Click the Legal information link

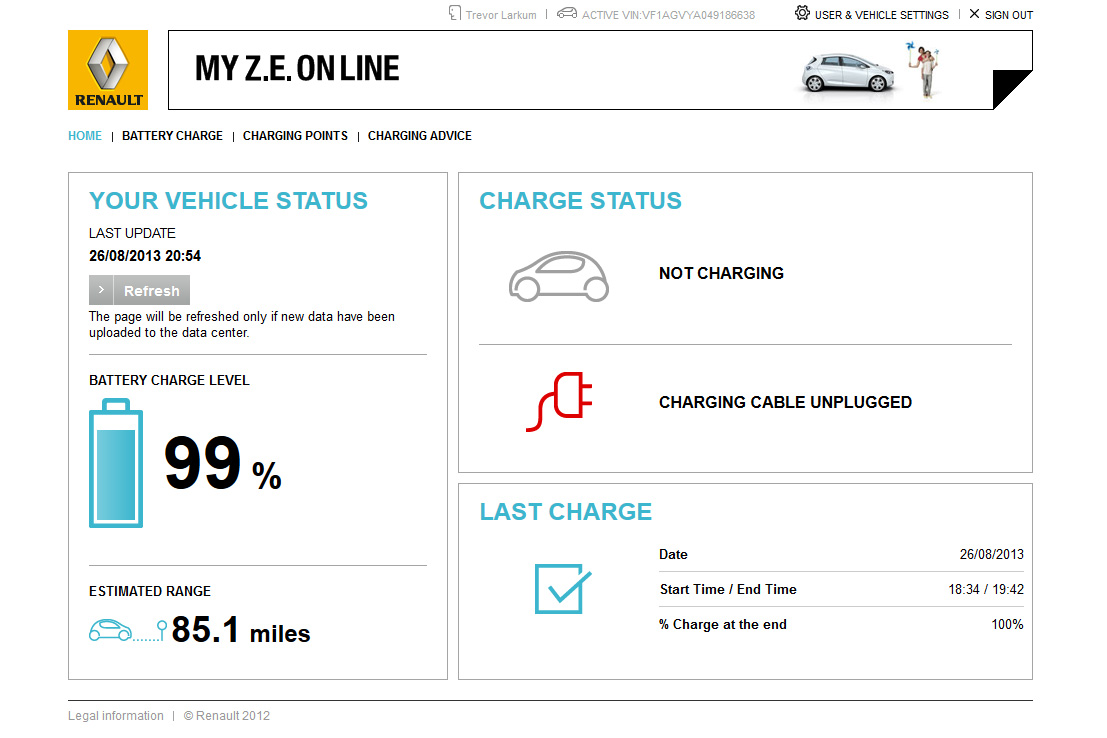[x=116, y=715]
